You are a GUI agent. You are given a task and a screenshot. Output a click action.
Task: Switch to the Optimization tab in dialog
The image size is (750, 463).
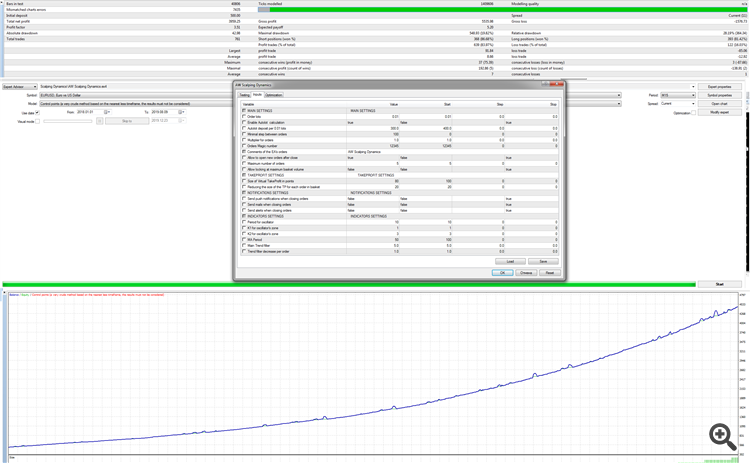[274, 95]
